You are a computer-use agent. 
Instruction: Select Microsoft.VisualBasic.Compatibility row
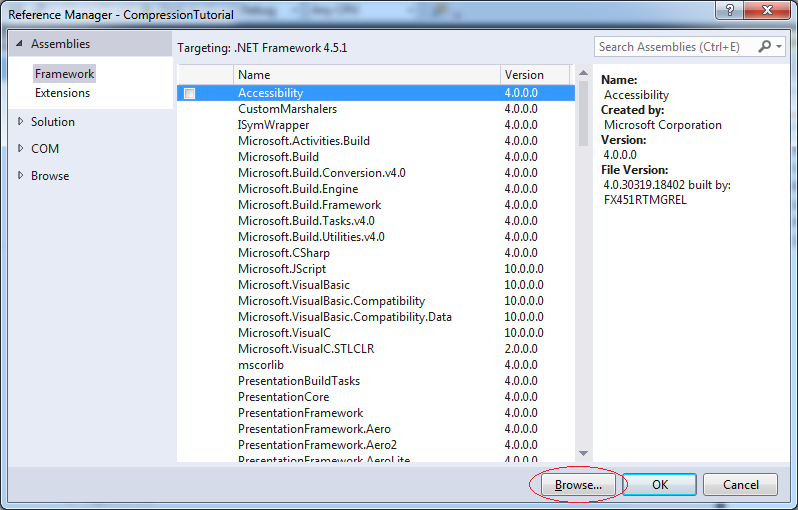[x=376, y=301]
